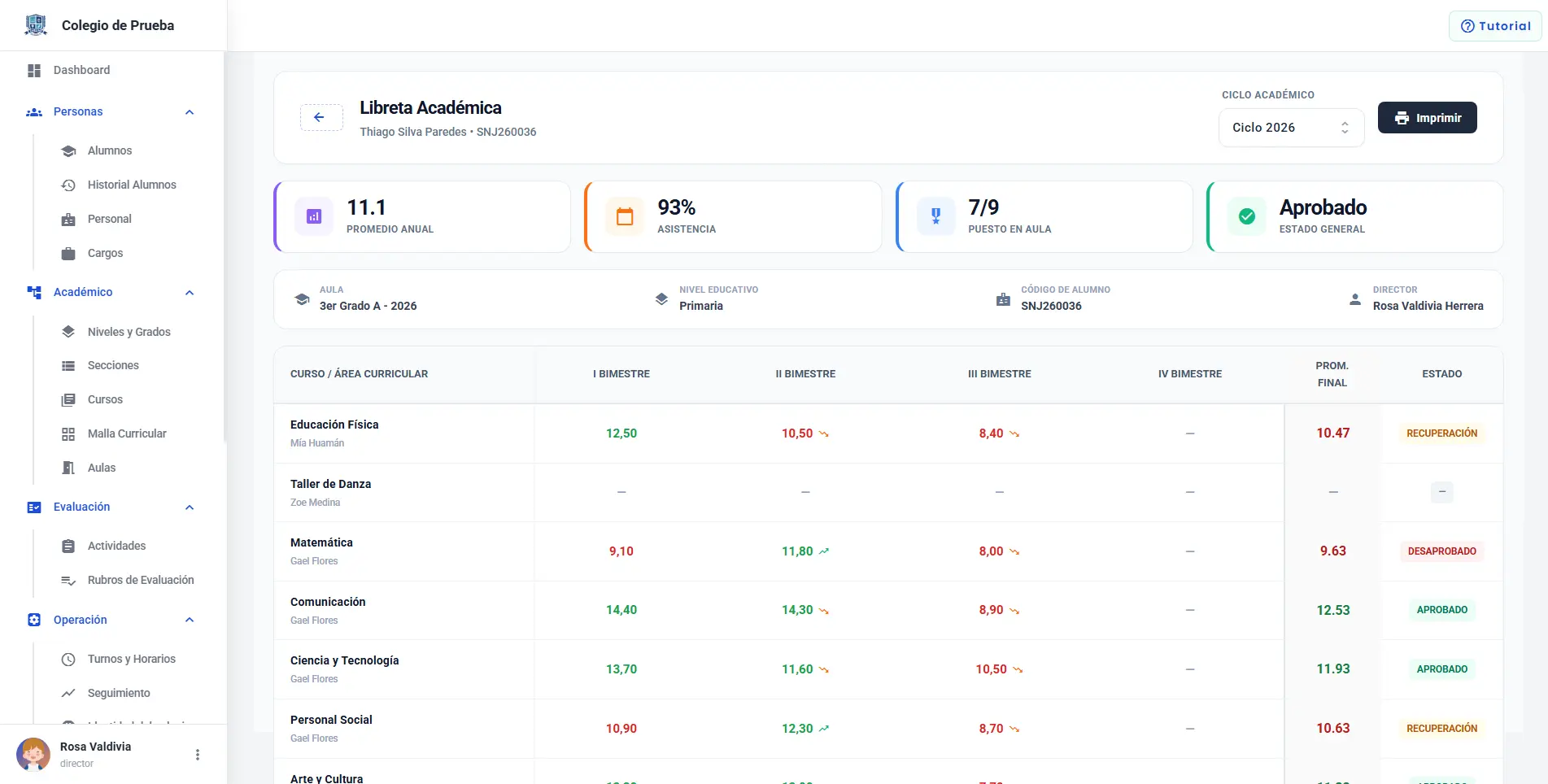The width and height of the screenshot is (1548, 784).
Task: Open the Ciclo 2026 academic cycle dropdown
Action: coord(1291,128)
